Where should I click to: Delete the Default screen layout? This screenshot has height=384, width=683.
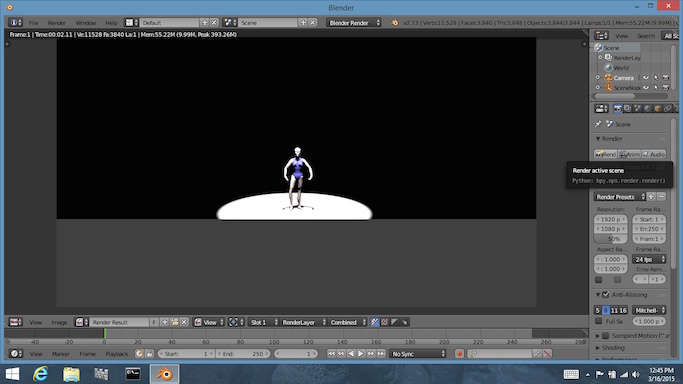pos(214,22)
